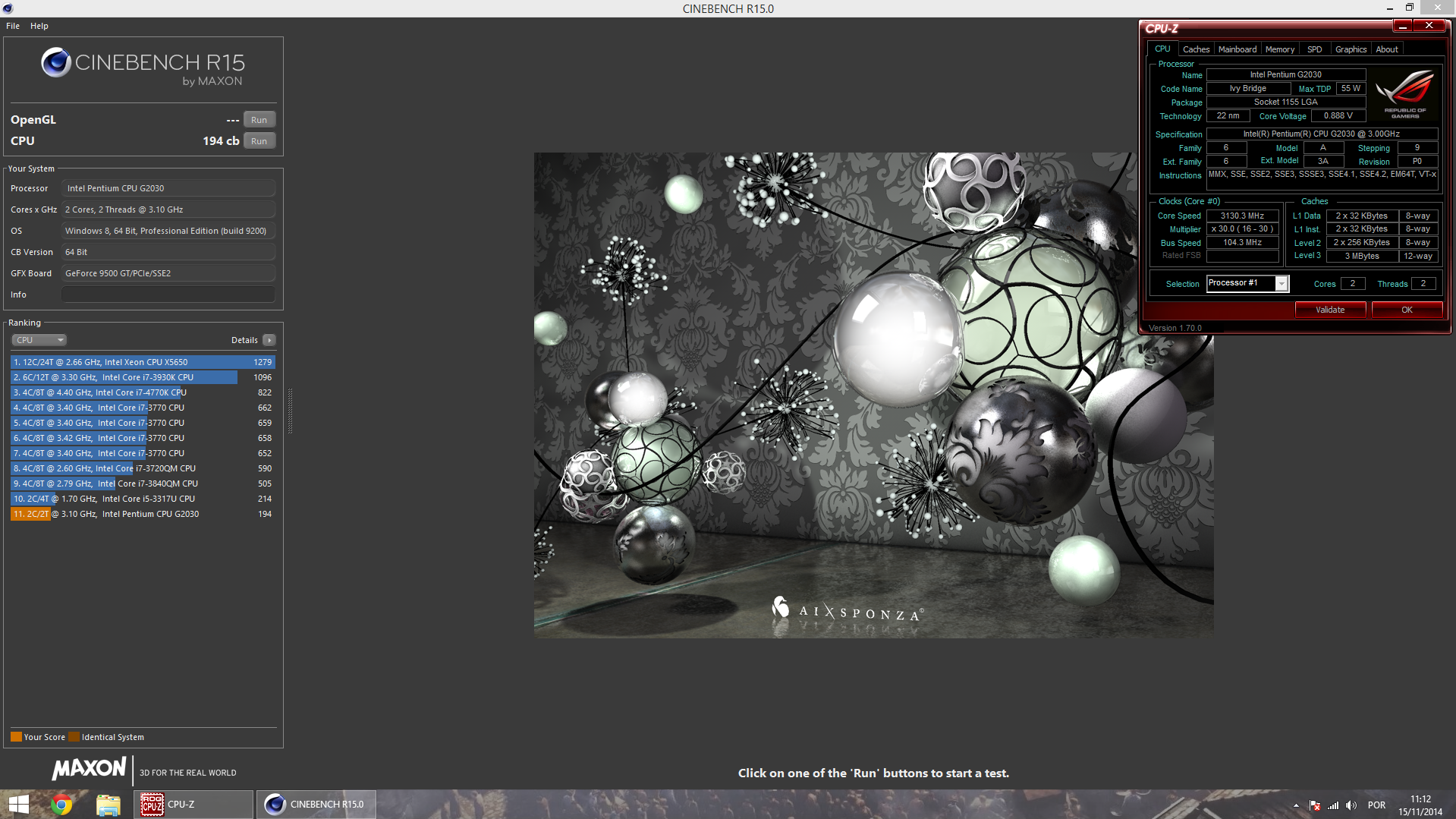Switch to the CINEBENCH R15.0 taskbar button
Image resolution: width=1456 pixels, height=819 pixels.
[316, 805]
